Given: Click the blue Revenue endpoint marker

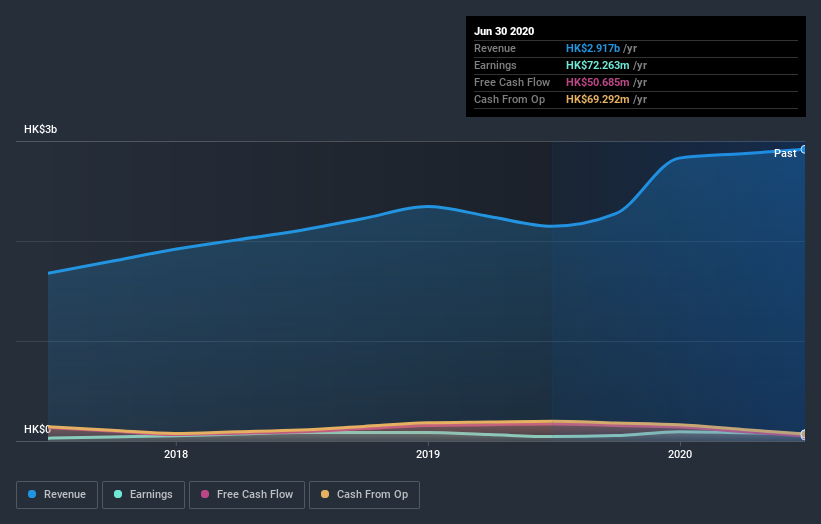Looking at the screenshot, I should (804, 150).
